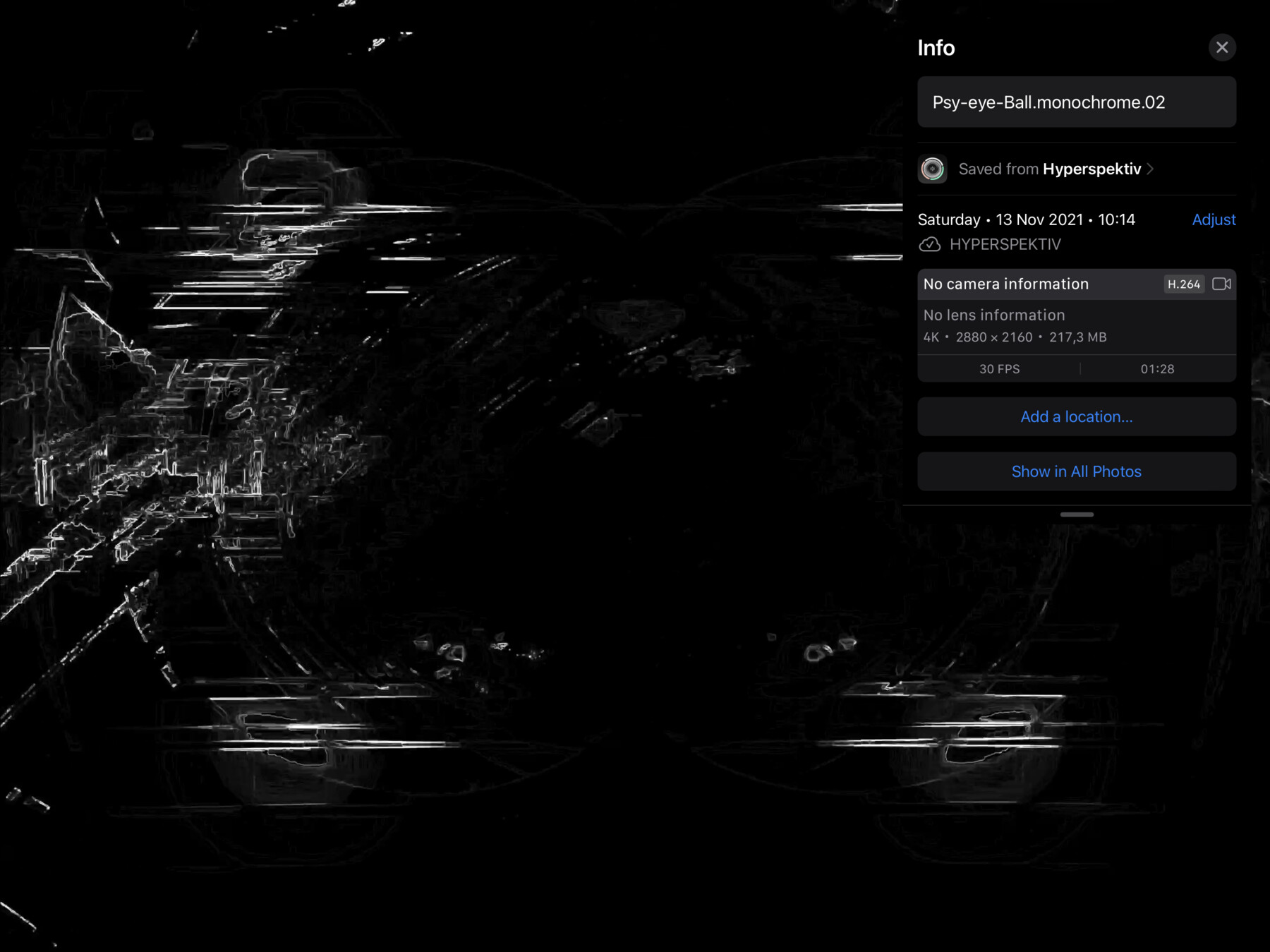Select the 01:28 duration indicator
Viewport: 1270px width, 952px height.
point(1157,368)
